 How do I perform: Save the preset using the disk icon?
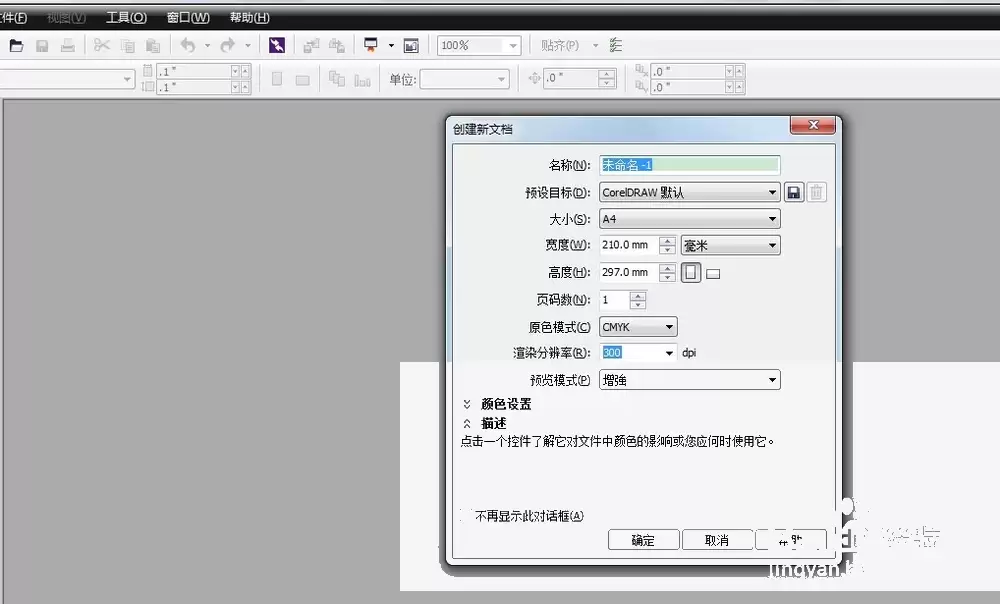point(793,192)
